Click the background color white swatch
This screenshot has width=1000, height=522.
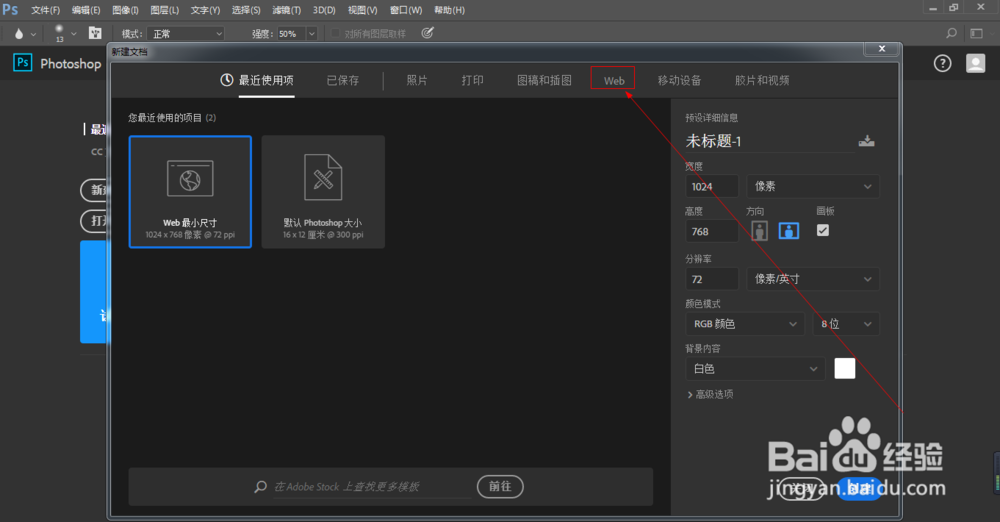844,368
